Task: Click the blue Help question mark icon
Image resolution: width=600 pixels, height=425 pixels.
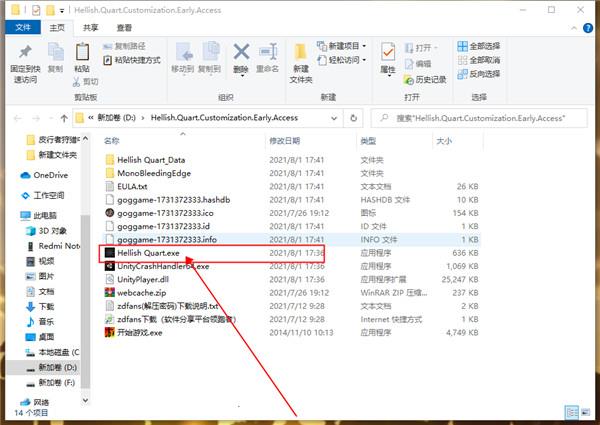Action: [x=588, y=28]
